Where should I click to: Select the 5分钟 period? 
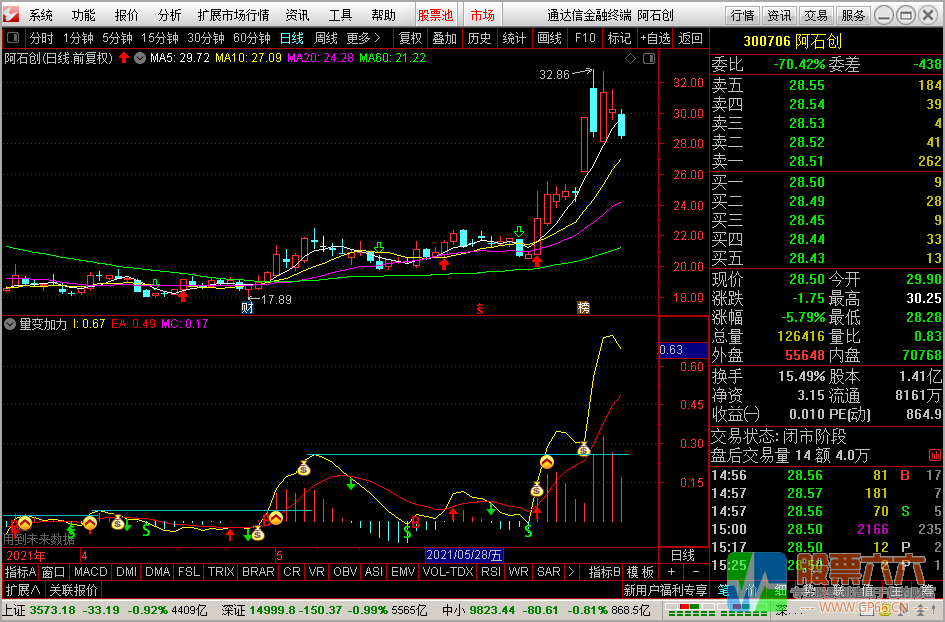coord(117,39)
